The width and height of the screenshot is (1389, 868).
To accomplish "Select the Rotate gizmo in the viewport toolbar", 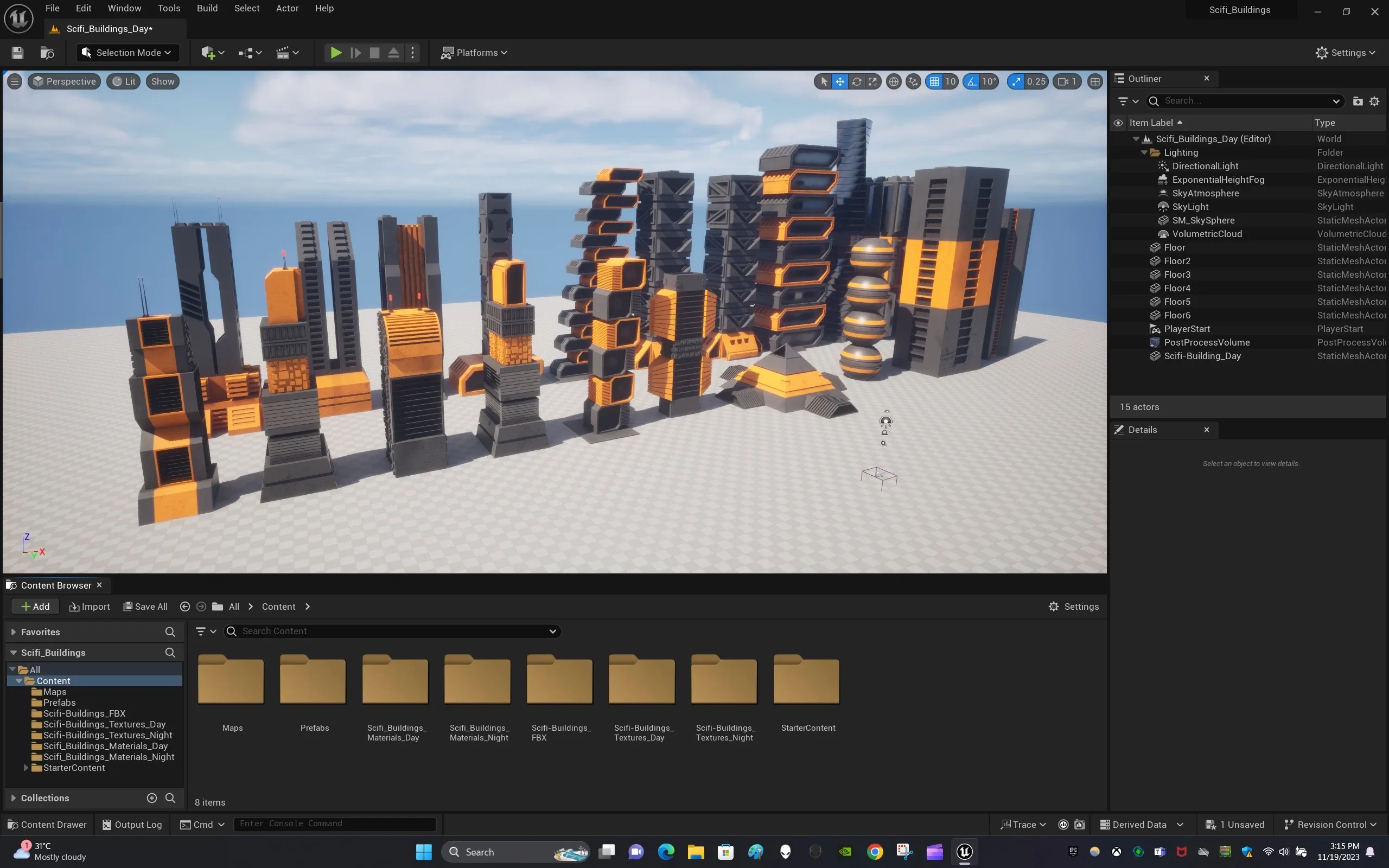I will point(856,81).
